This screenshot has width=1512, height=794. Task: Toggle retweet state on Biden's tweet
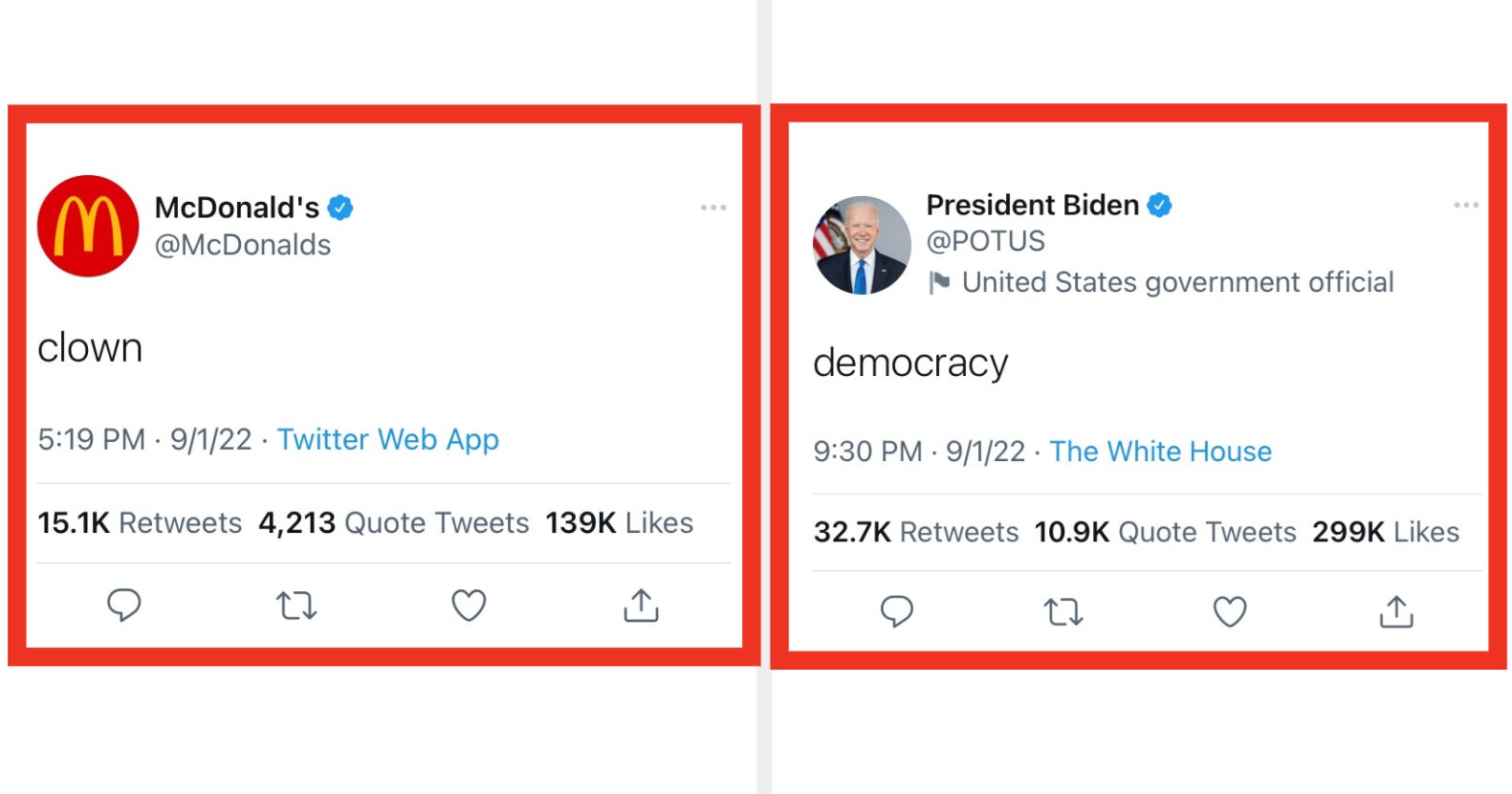pos(1062,611)
